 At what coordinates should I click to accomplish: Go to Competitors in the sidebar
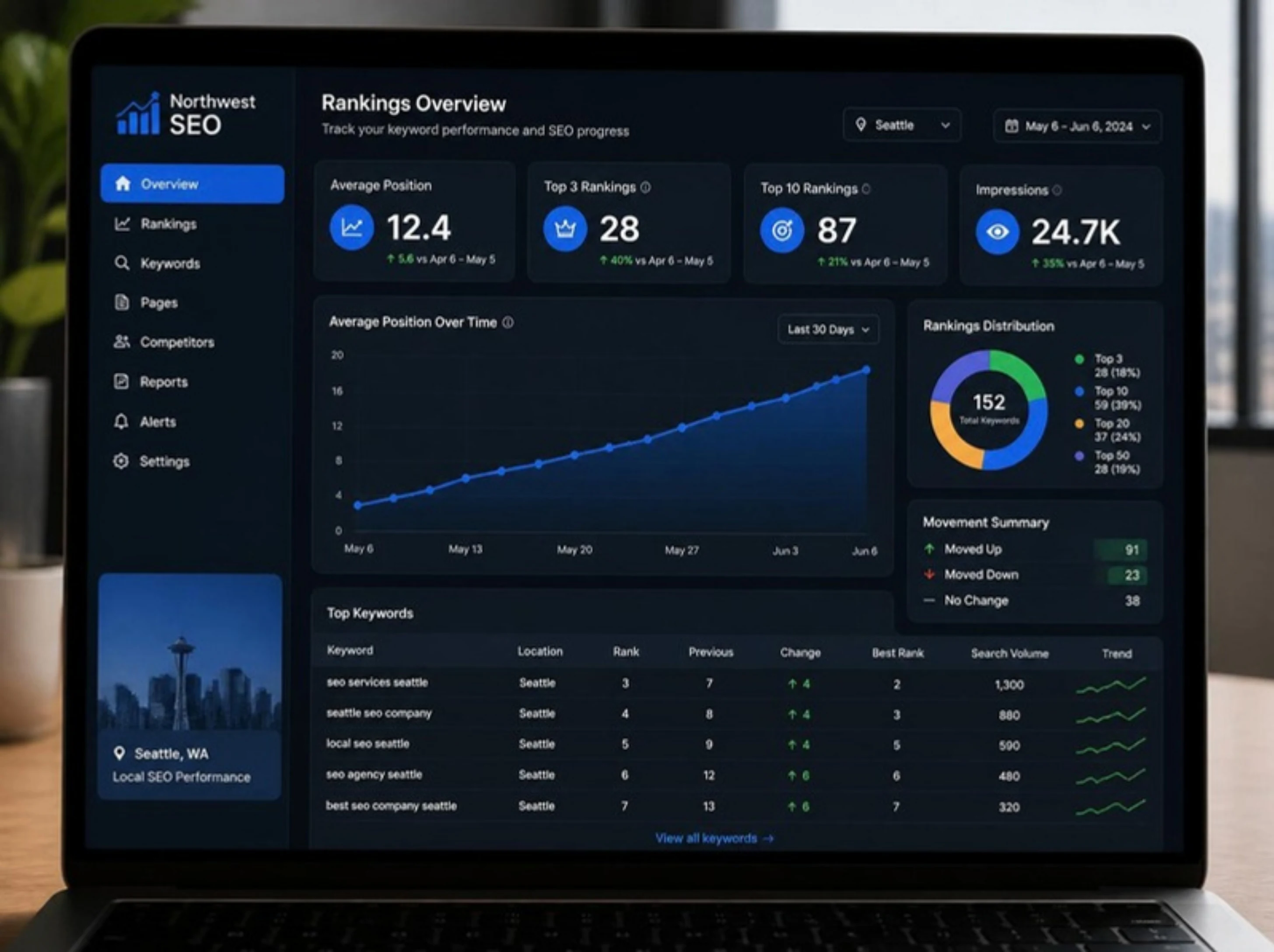[x=177, y=342]
